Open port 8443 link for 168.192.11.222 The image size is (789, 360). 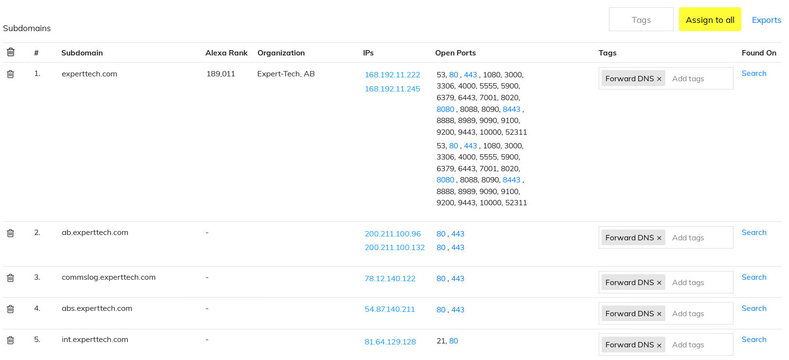(511, 109)
